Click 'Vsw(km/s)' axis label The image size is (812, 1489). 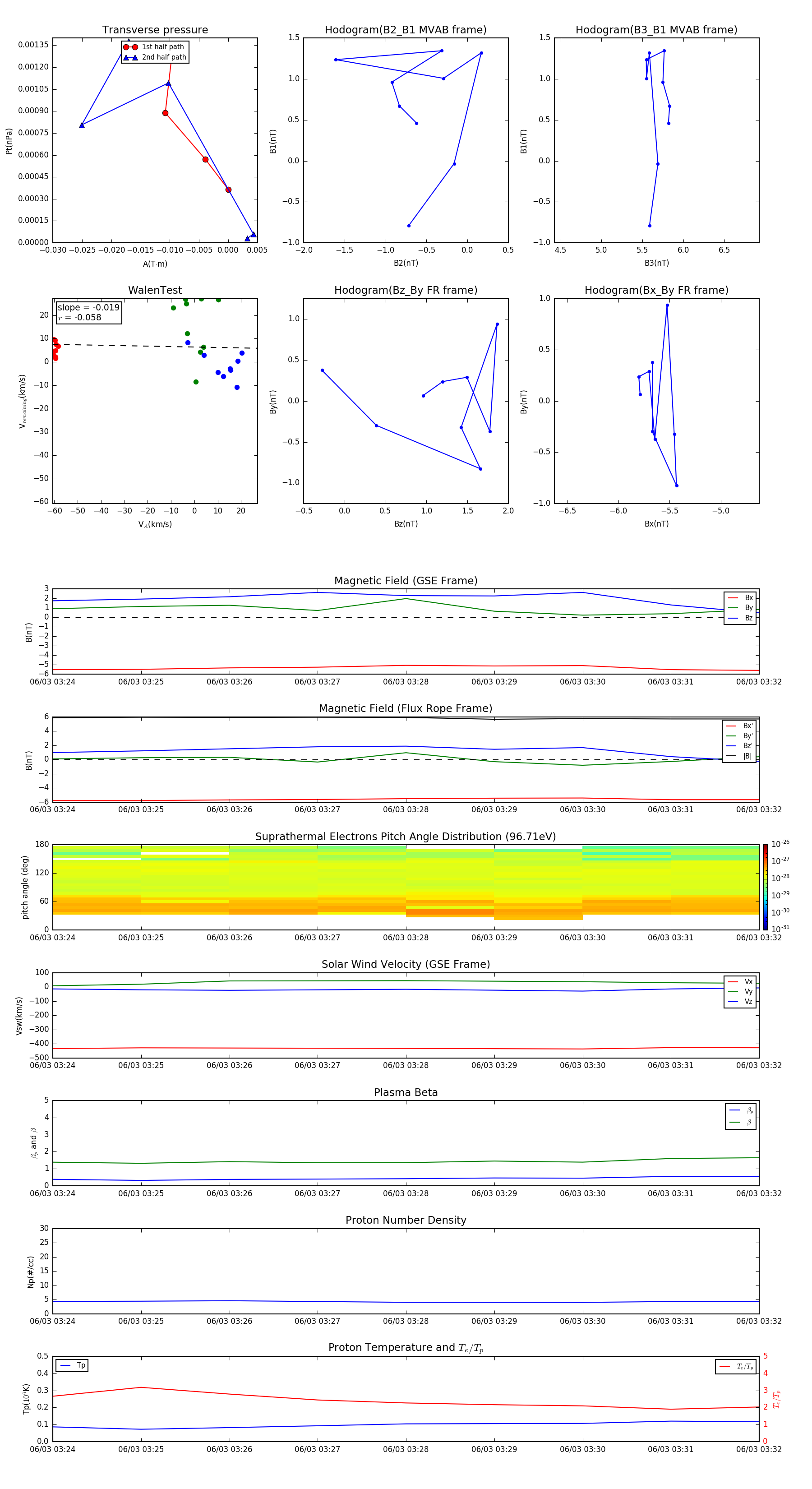pyautogui.click(x=19, y=1015)
